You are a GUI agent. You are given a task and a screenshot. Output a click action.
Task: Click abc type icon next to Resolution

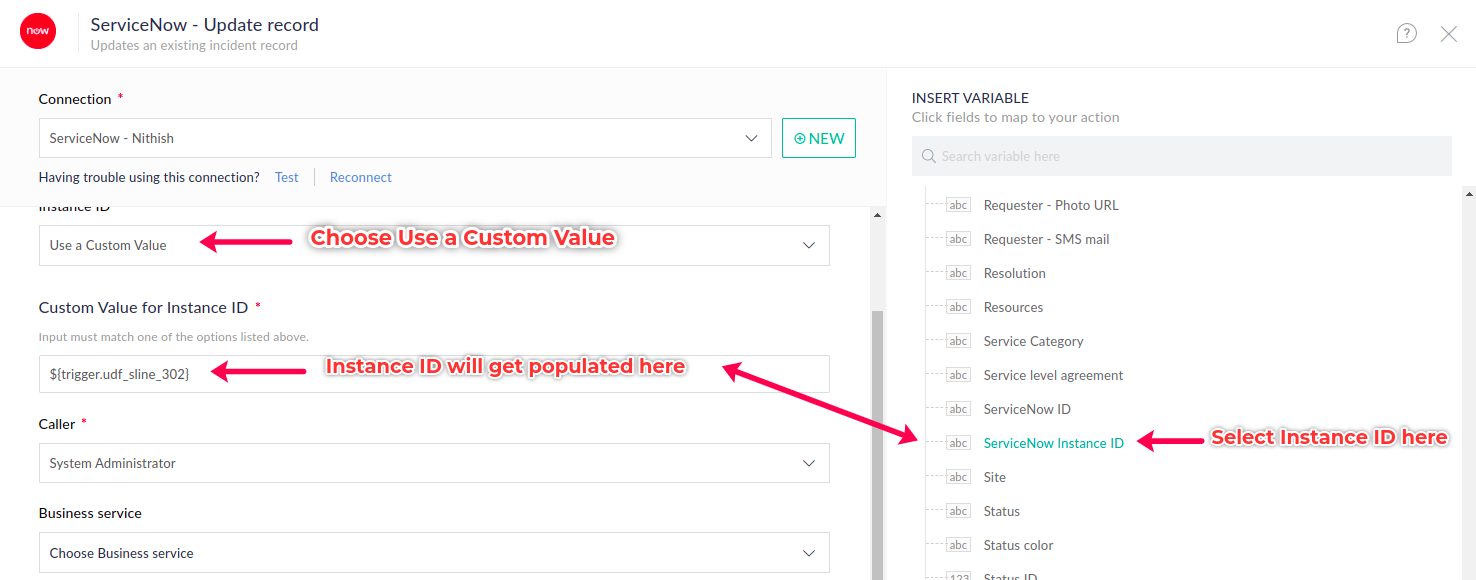(x=958, y=273)
